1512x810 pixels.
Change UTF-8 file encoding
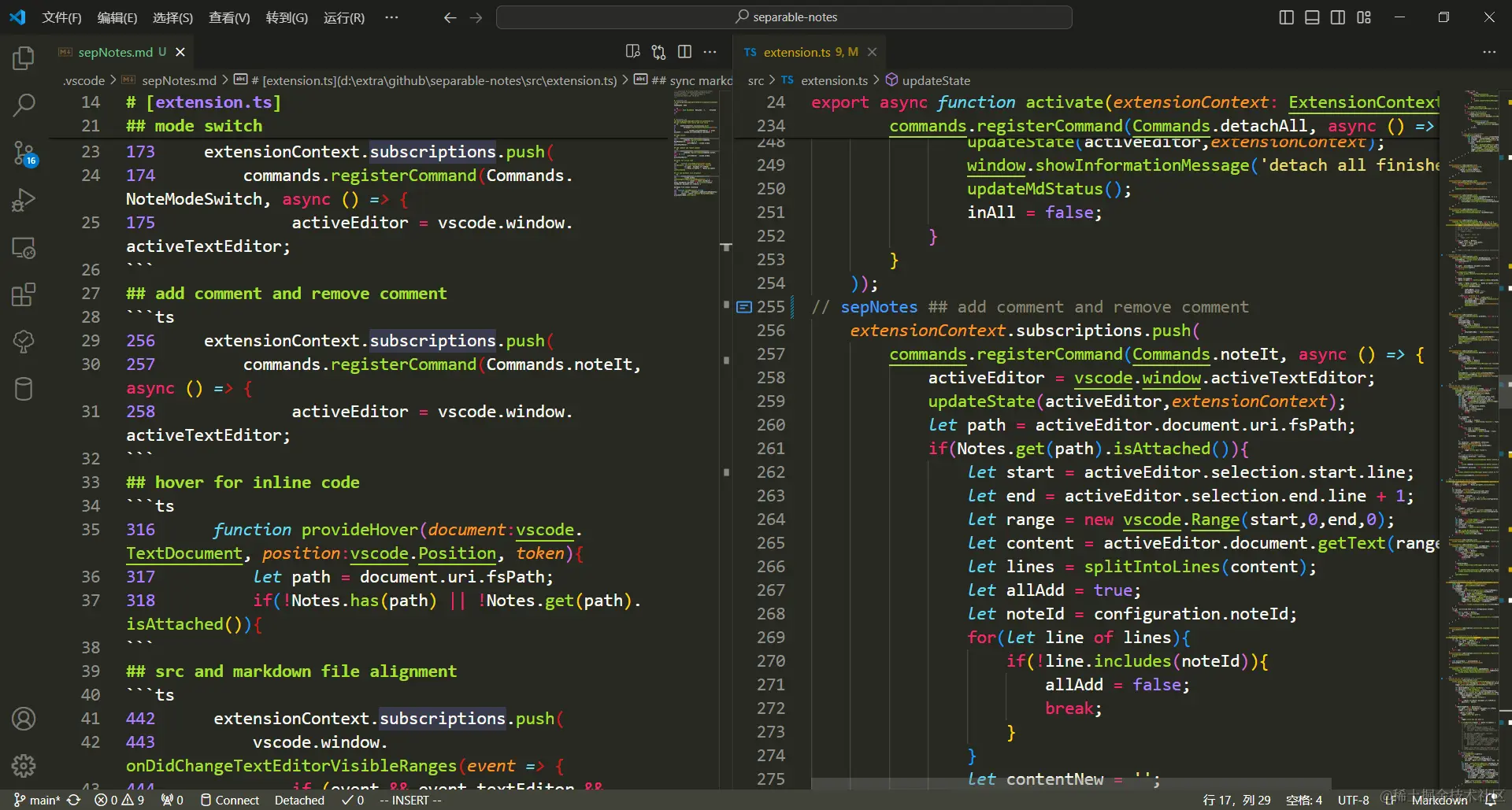coord(1353,800)
